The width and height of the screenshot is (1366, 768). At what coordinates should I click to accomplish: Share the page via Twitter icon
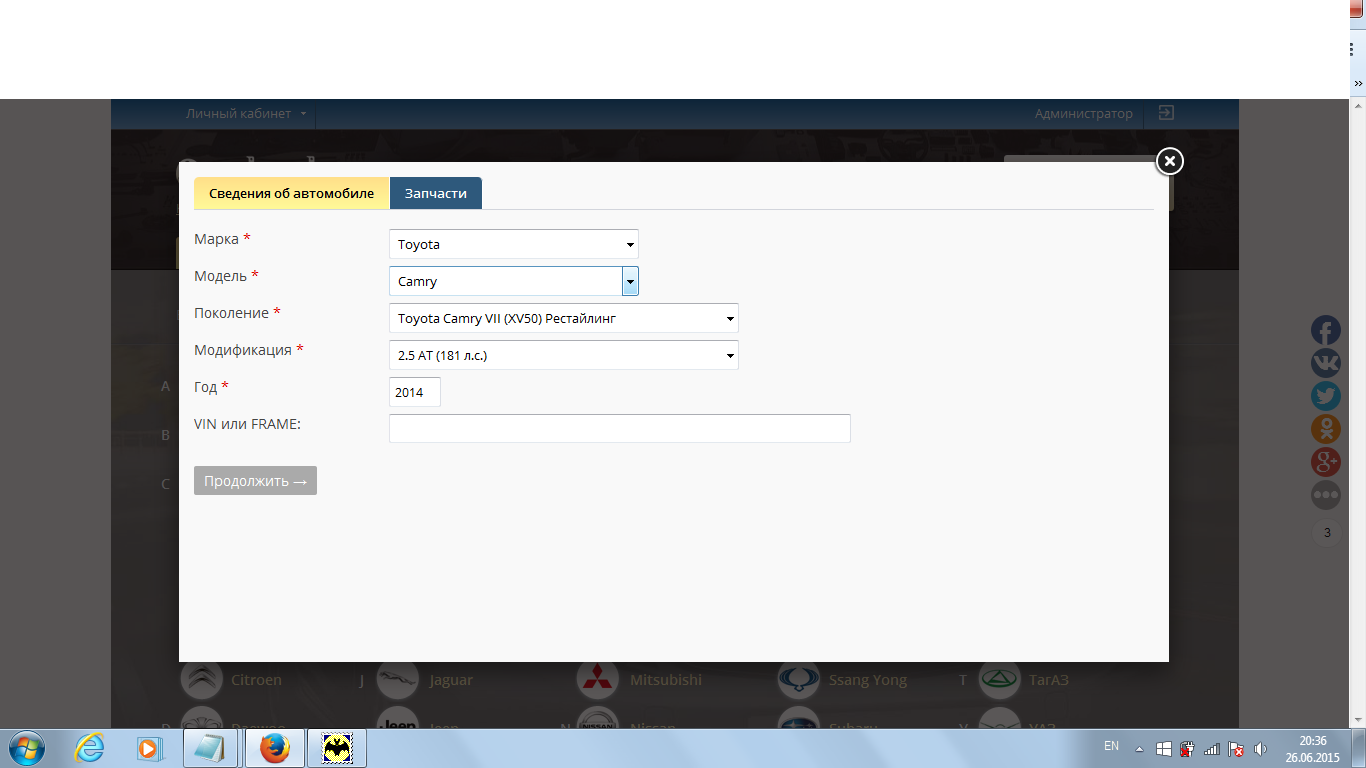1326,396
